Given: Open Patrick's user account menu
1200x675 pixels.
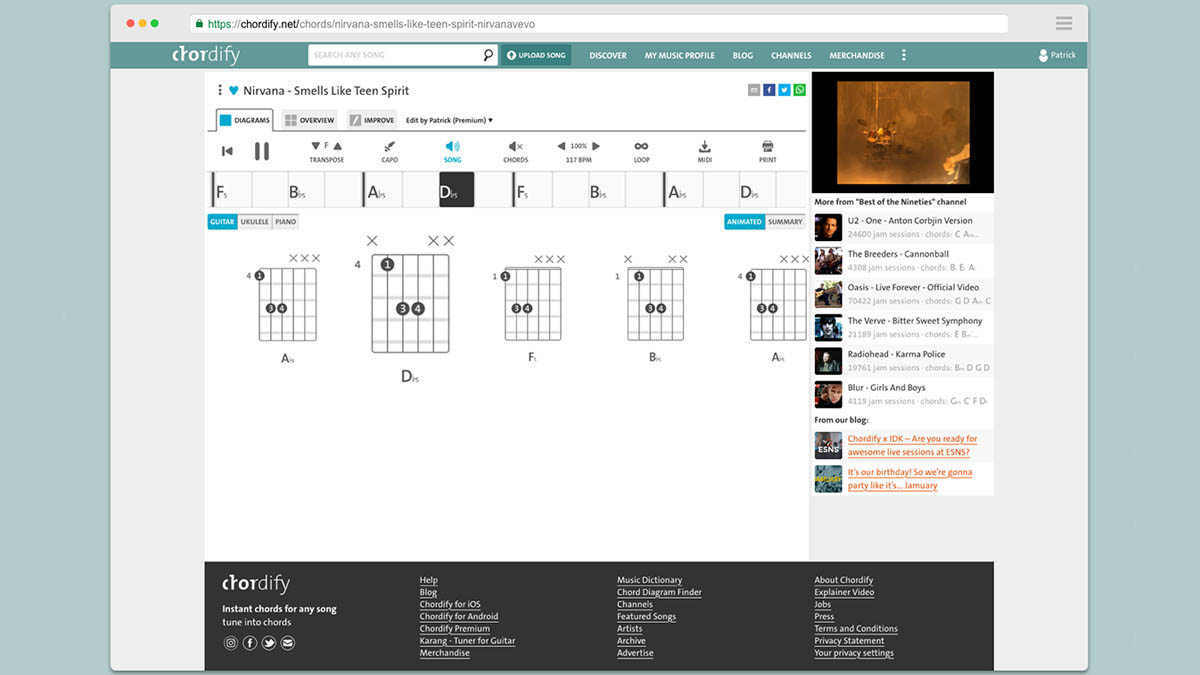Looking at the screenshot, I should point(1057,55).
